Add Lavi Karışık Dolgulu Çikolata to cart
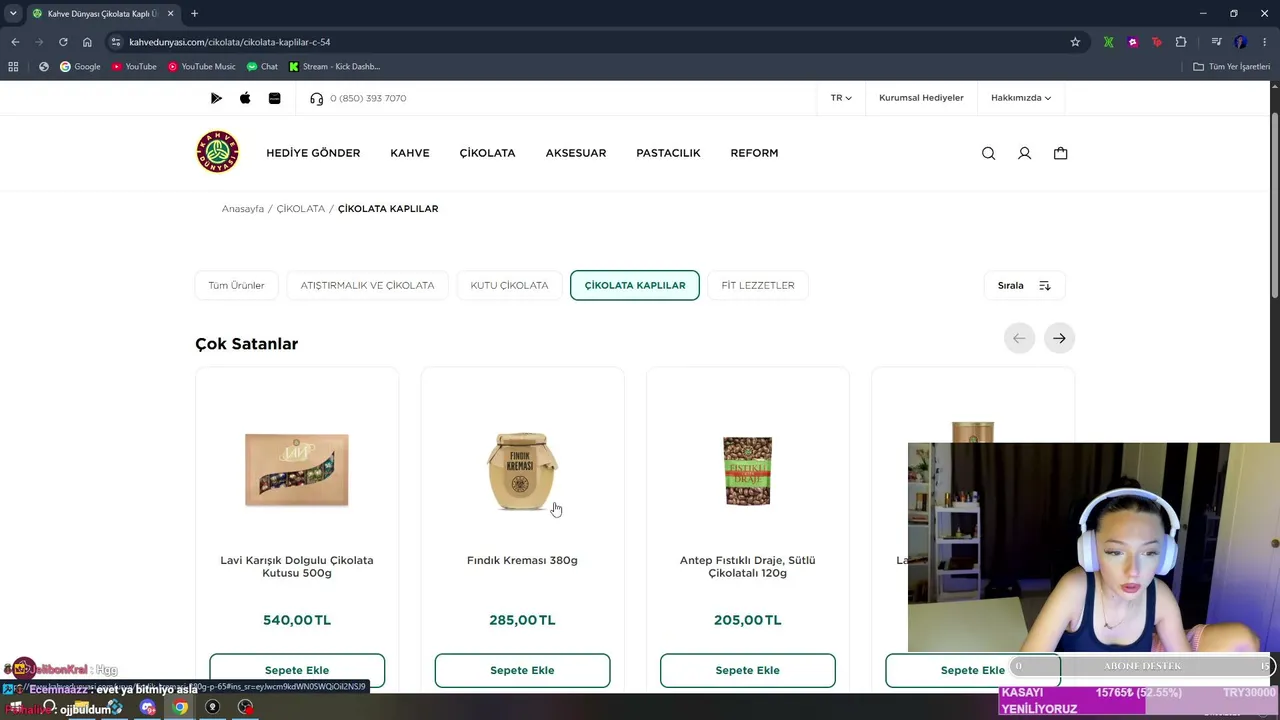 point(297,670)
